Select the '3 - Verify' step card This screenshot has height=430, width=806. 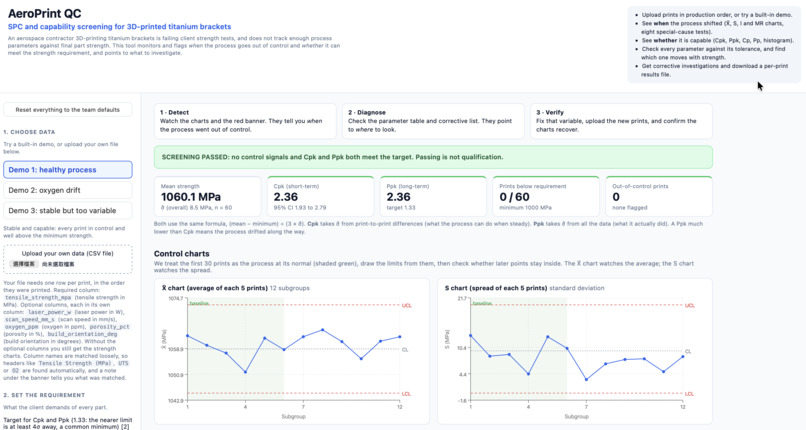point(621,121)
